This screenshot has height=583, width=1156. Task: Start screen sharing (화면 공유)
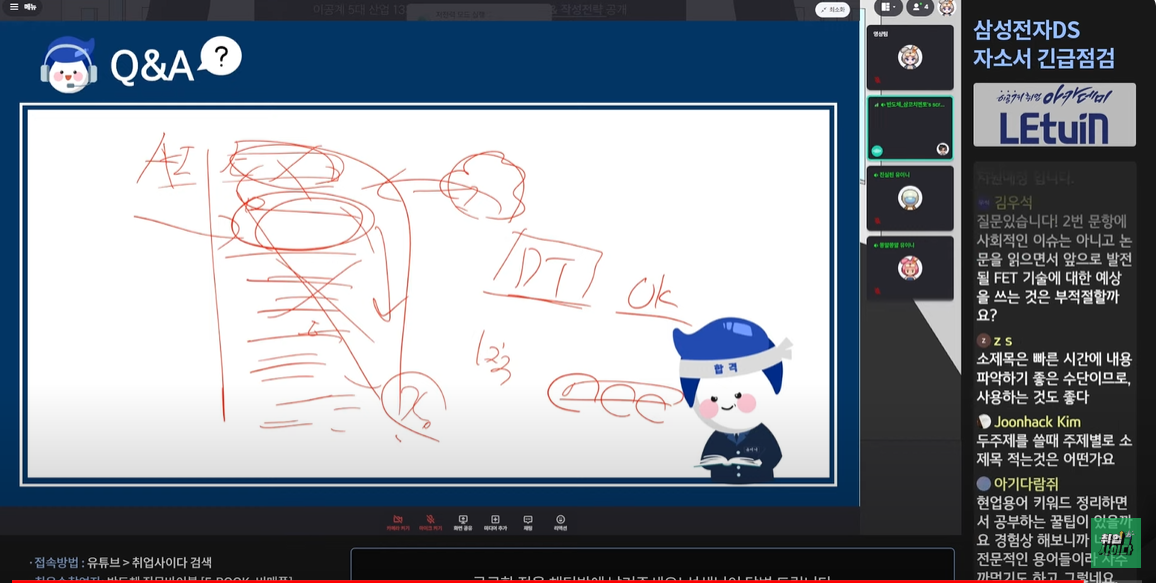point(462,522)
